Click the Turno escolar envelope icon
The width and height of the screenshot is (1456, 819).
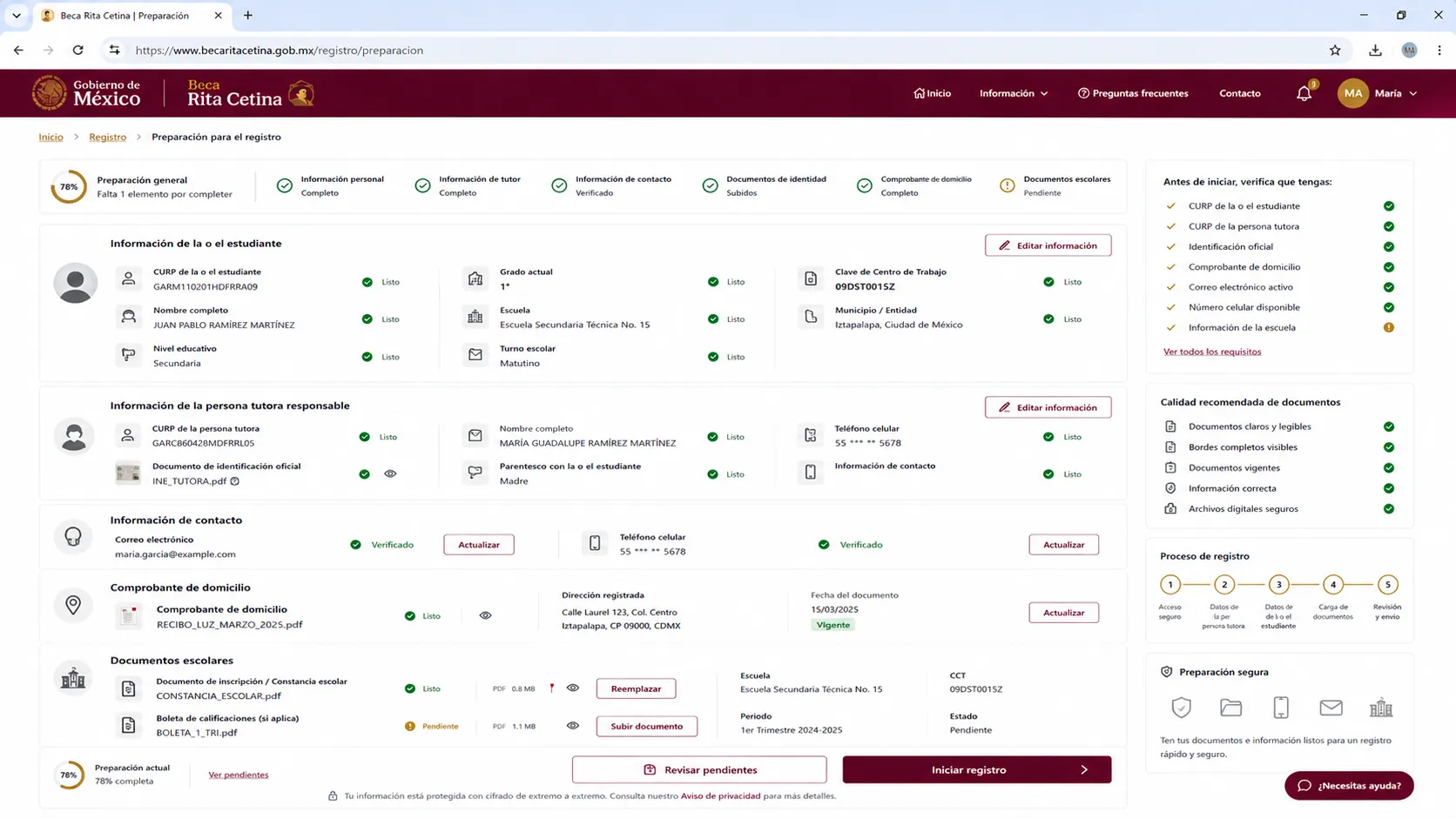coord(475,355)
